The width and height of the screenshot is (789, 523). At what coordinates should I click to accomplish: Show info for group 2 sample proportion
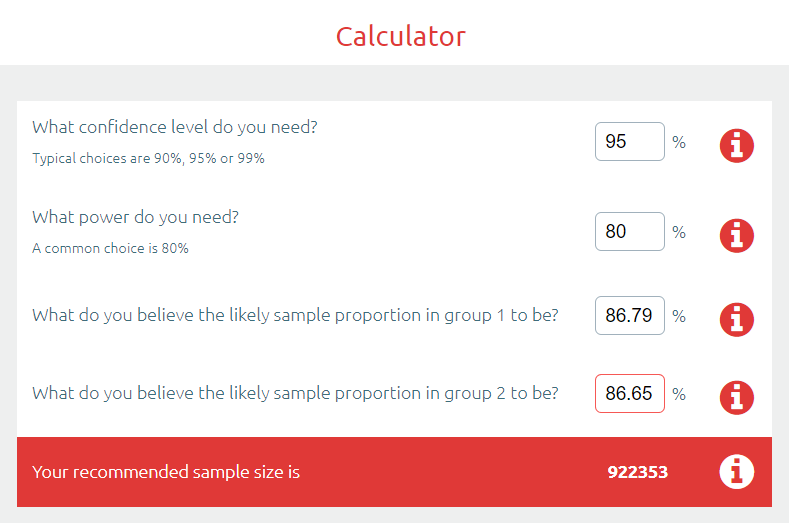[737, 397]
